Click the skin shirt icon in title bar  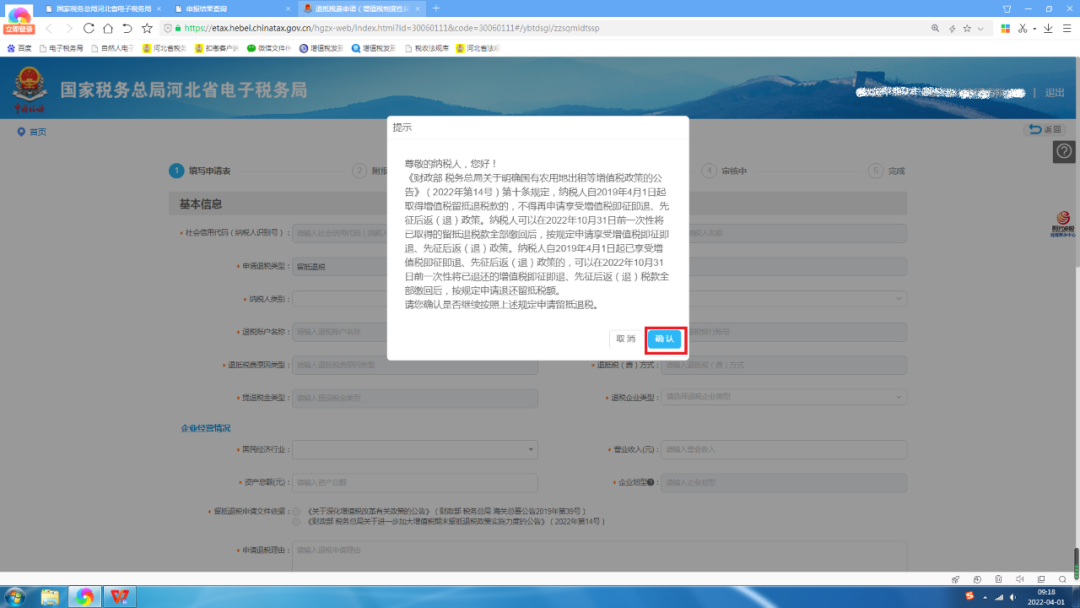pos(1007,9)
